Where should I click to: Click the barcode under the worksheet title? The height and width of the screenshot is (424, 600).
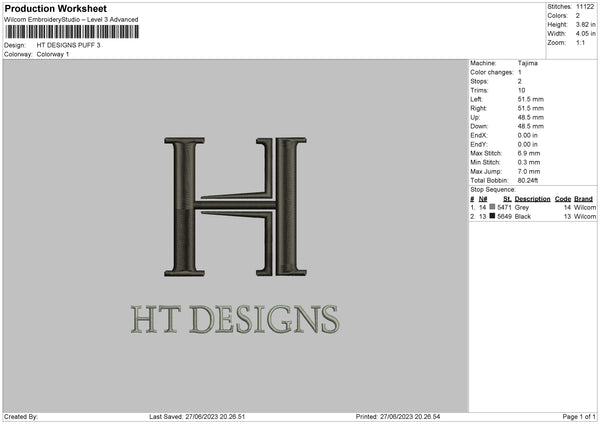point(72,32)
